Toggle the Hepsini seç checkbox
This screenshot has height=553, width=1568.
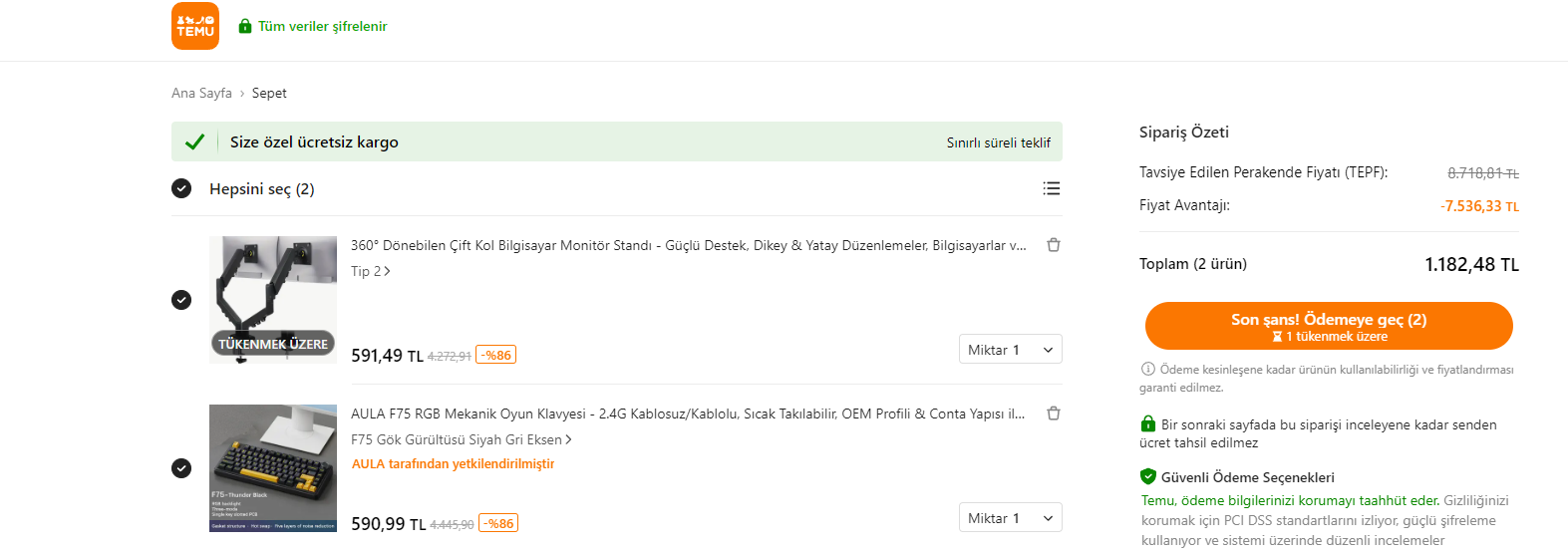[x=181, y=188]
